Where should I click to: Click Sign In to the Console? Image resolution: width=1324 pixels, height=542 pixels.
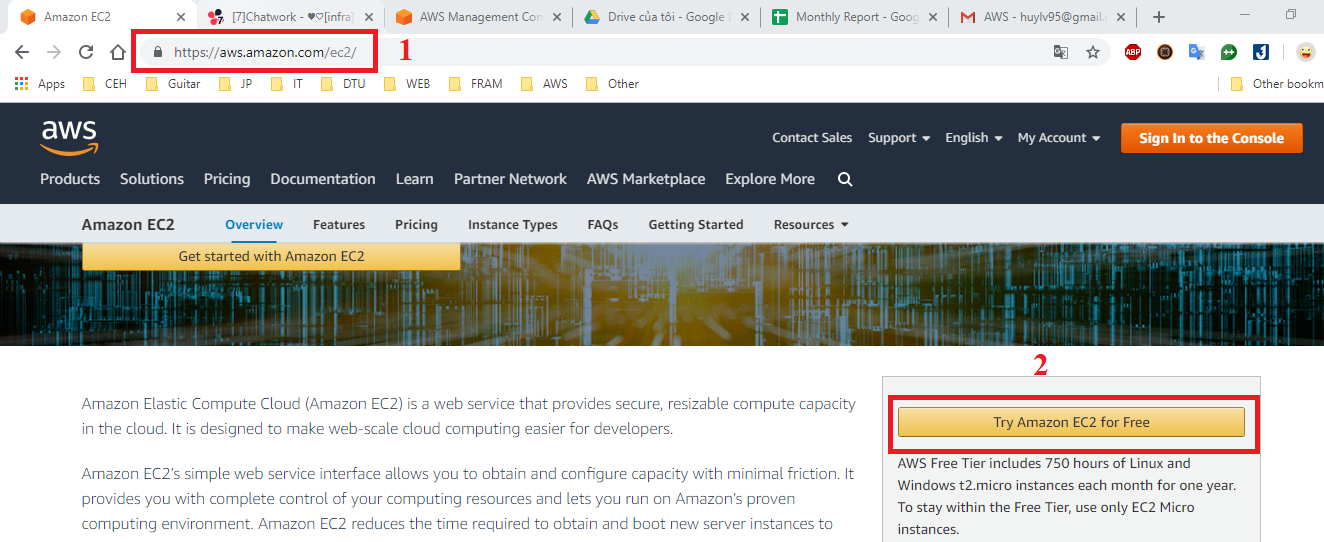tap(1211, 138)
